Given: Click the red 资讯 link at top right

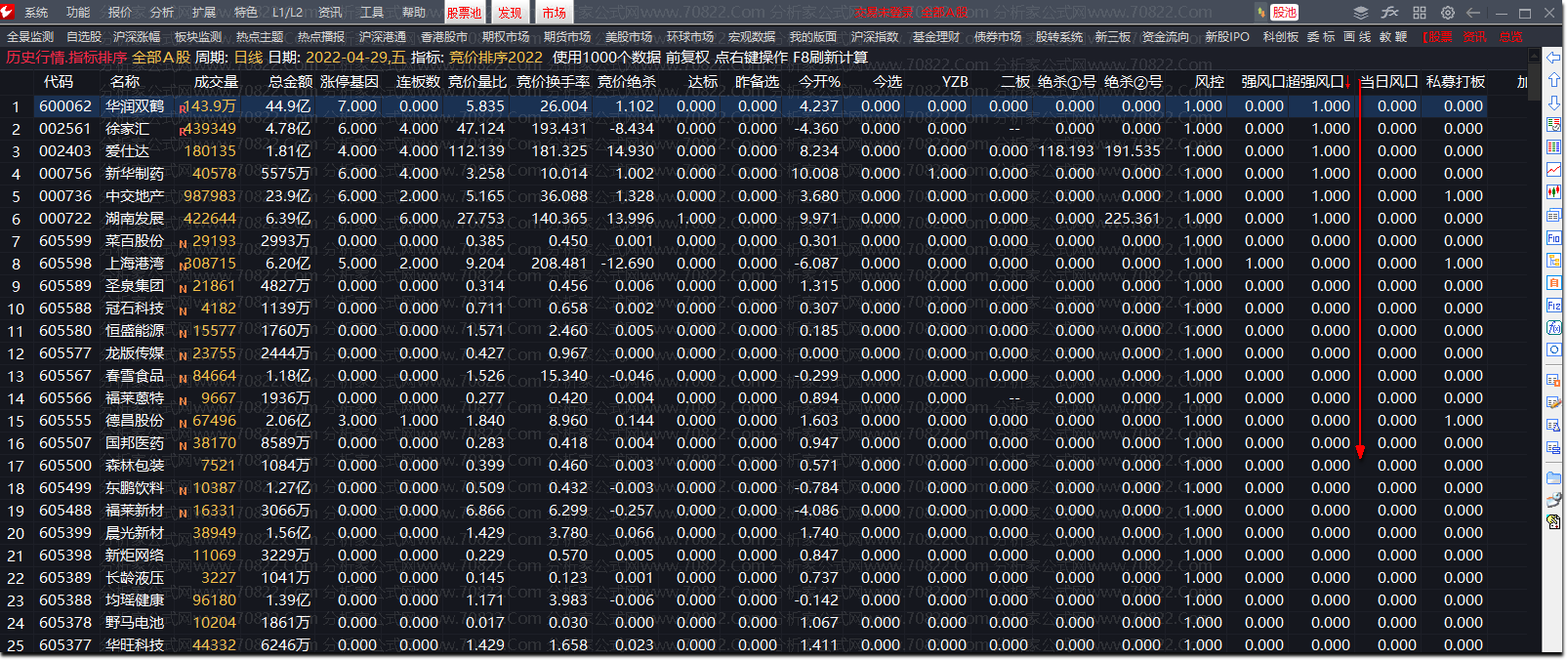Looking at the screenshot, I should click(x=1474, y=37).
